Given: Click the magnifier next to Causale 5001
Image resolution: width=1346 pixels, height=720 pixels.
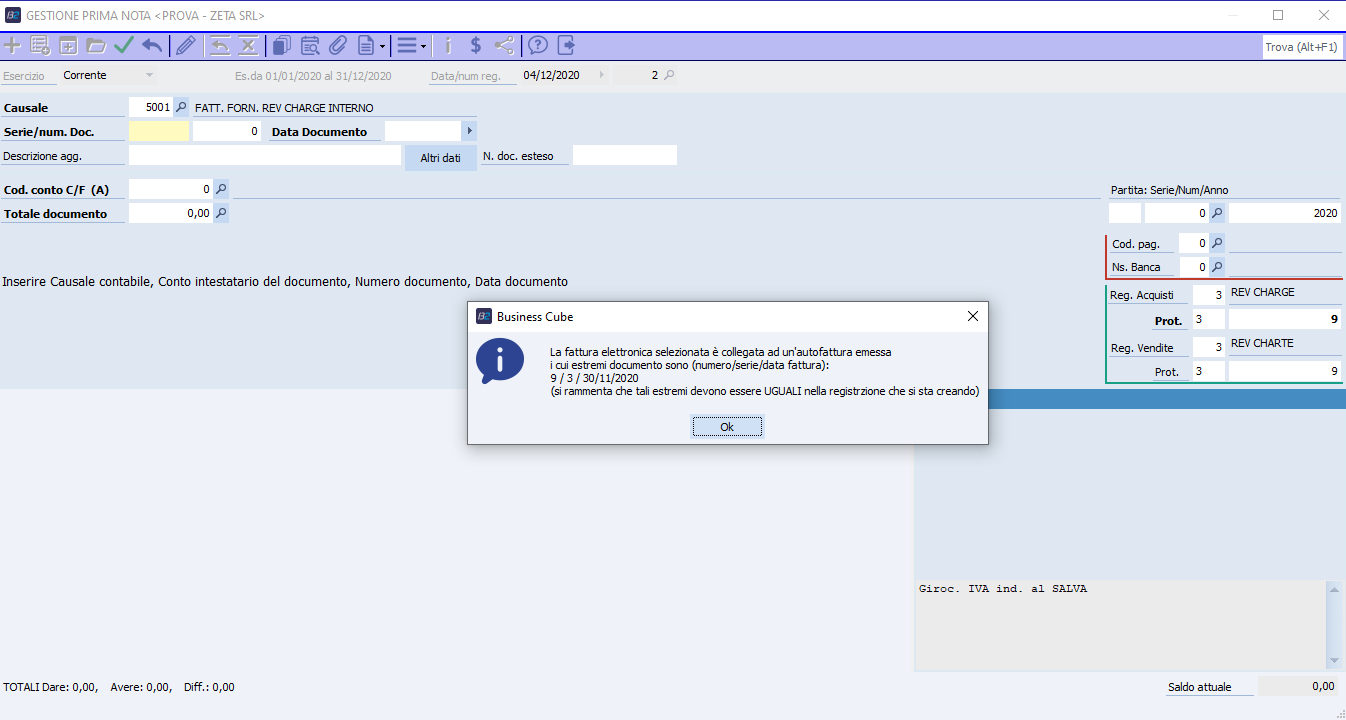Looking at the screenshot, I should click(181, 107).
